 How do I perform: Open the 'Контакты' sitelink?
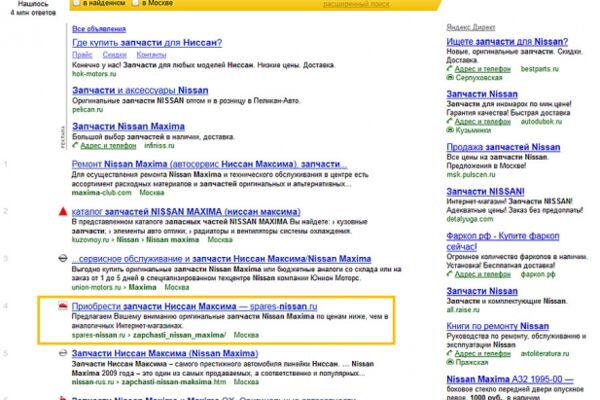tap(151, 55)
